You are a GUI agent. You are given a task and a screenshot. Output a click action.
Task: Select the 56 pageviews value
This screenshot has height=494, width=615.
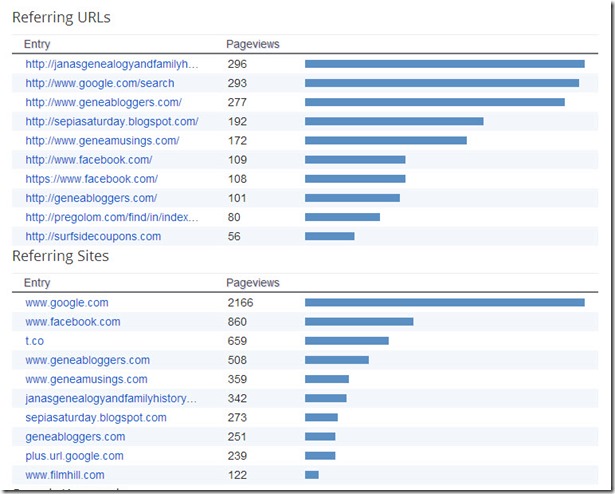(234, 237)
